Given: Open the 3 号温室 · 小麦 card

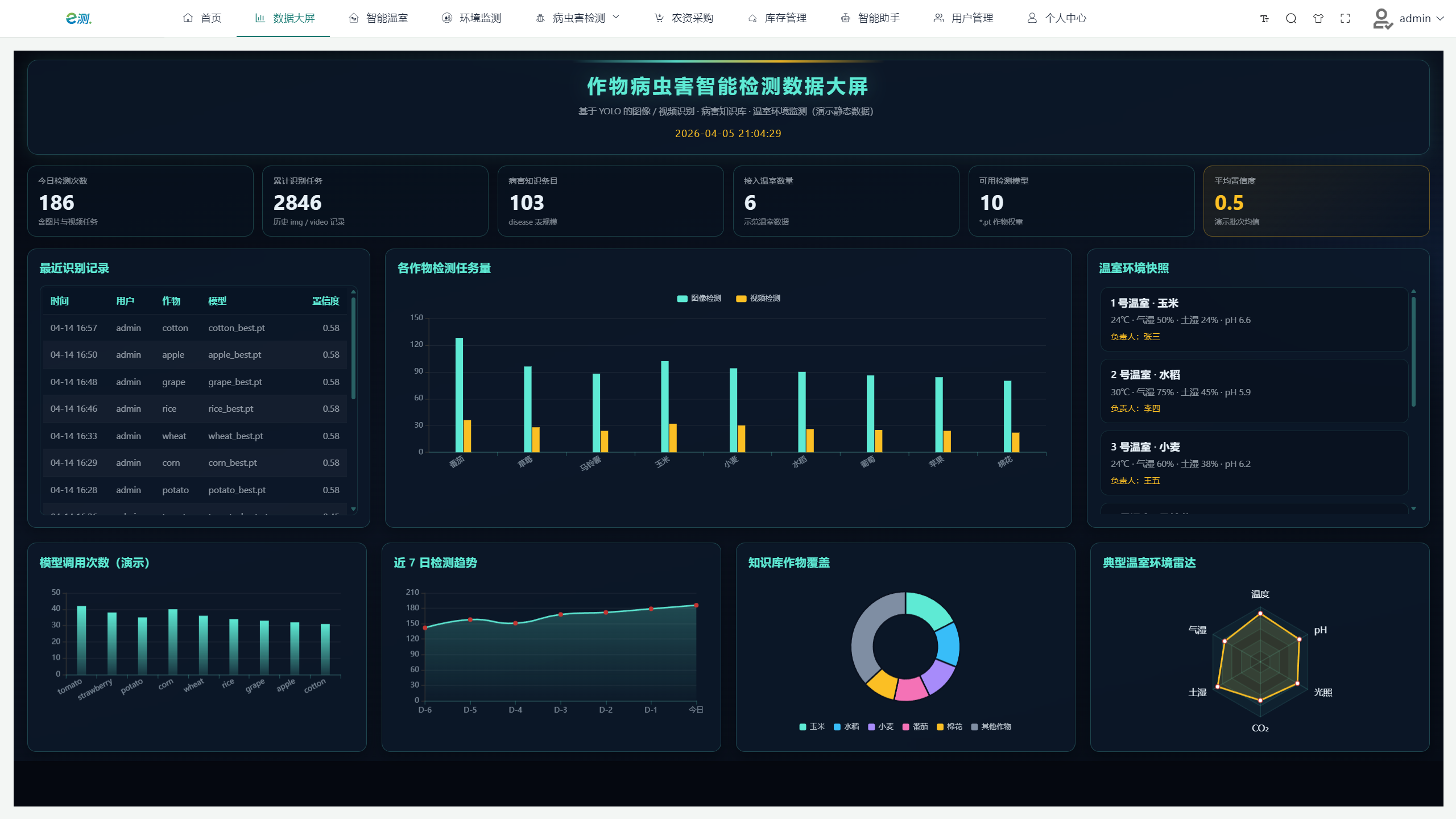Looking at the screenshot, I should pyautogui.click(x=1254, y=463).
